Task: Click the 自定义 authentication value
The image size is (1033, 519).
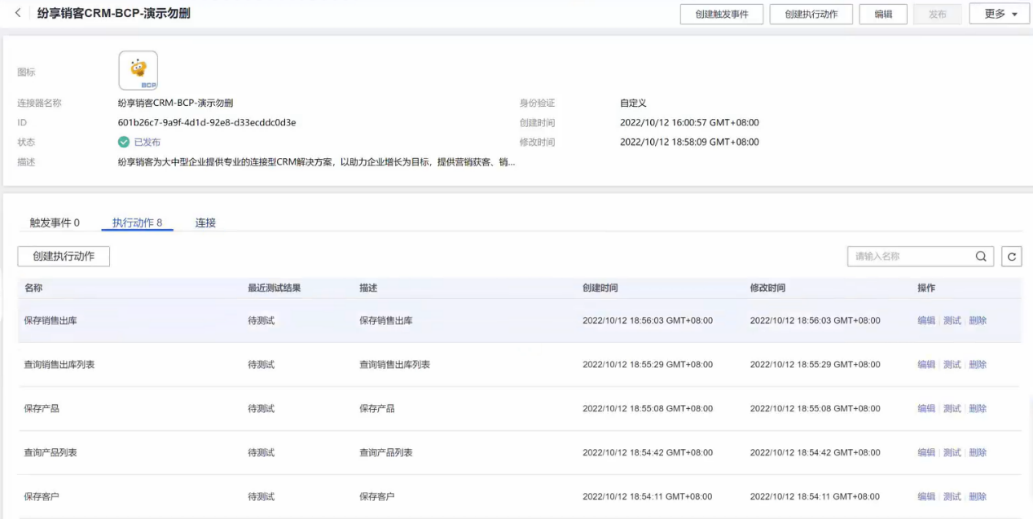Action: click(633, 103)
